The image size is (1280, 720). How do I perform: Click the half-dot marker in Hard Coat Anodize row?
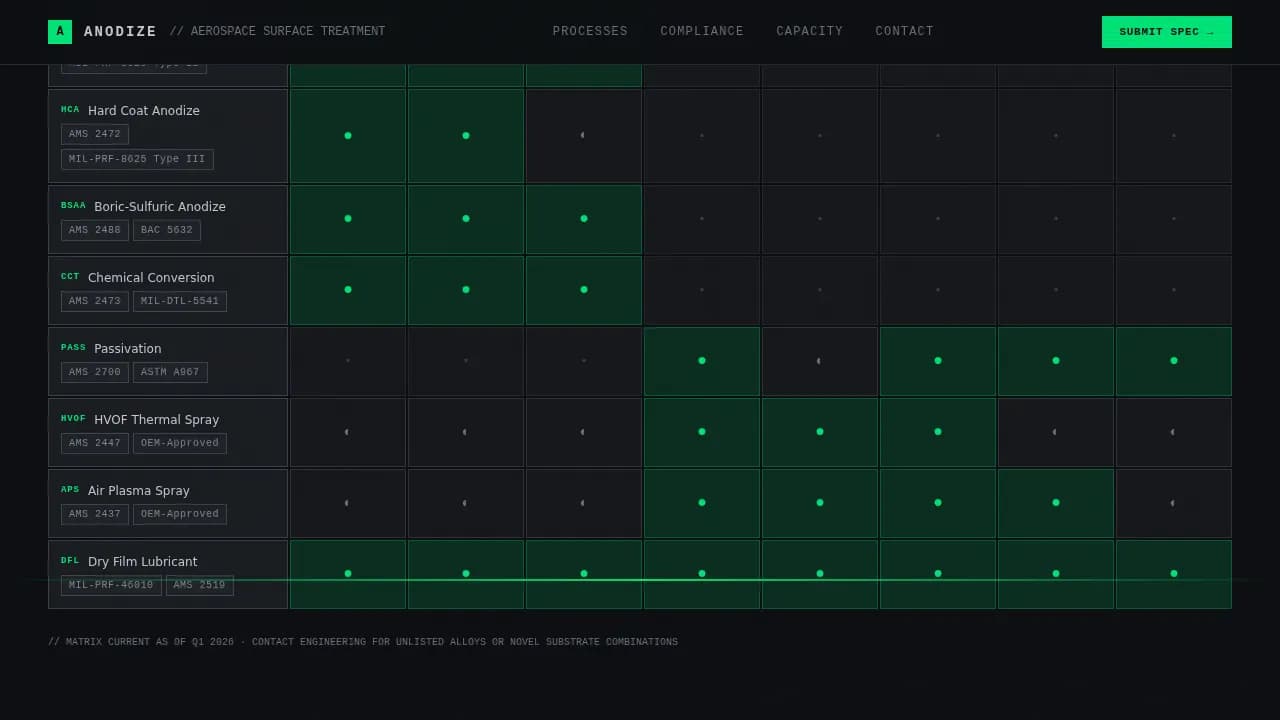click(x=583, y=135)
